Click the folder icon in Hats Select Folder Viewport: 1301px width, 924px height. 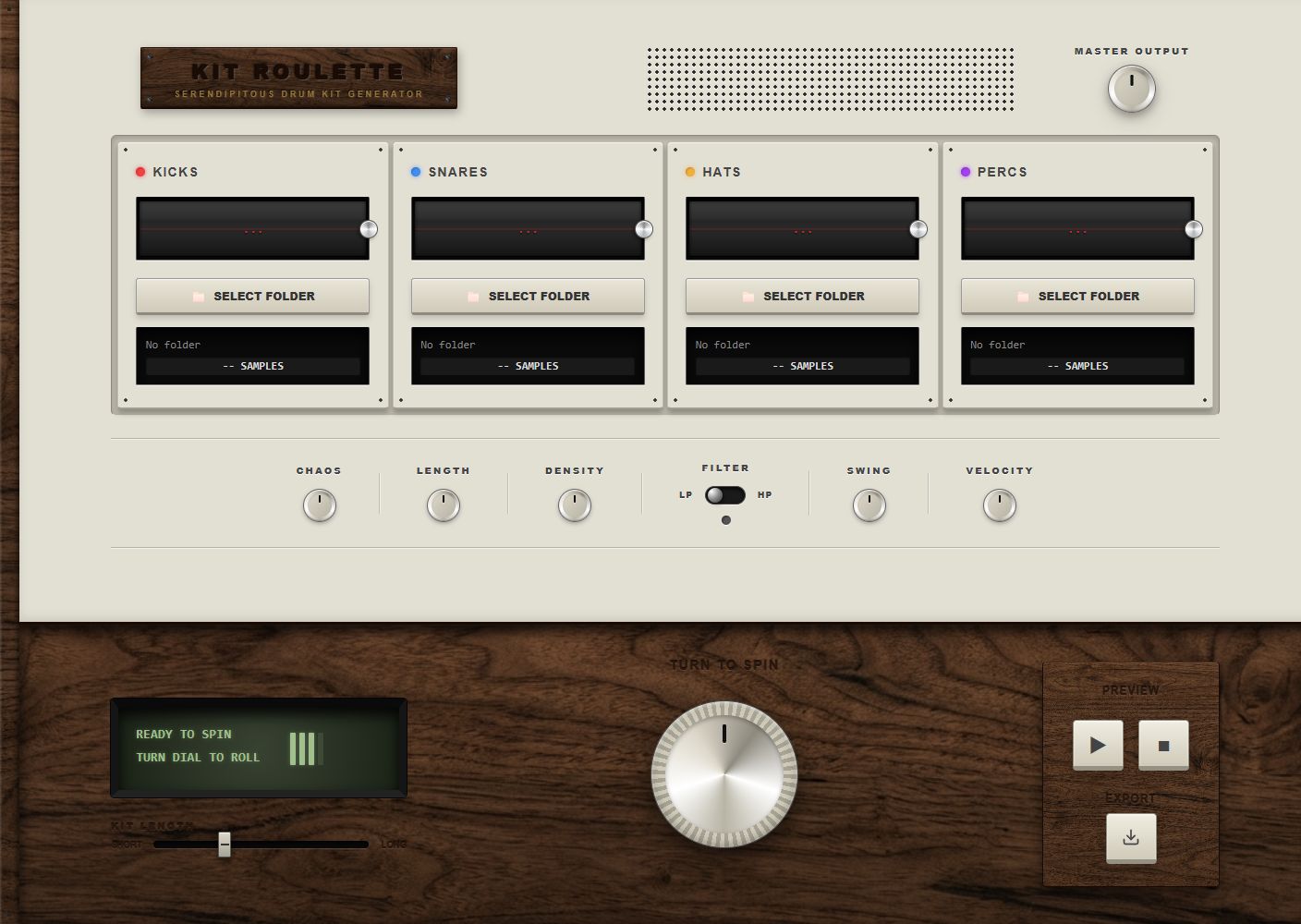click(748, 297)
